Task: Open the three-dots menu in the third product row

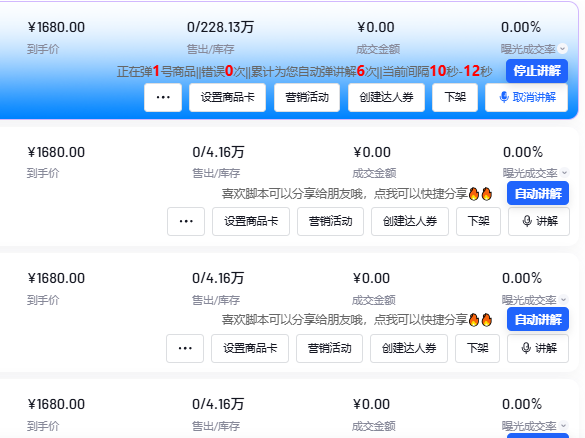Action: pos(185,348)
